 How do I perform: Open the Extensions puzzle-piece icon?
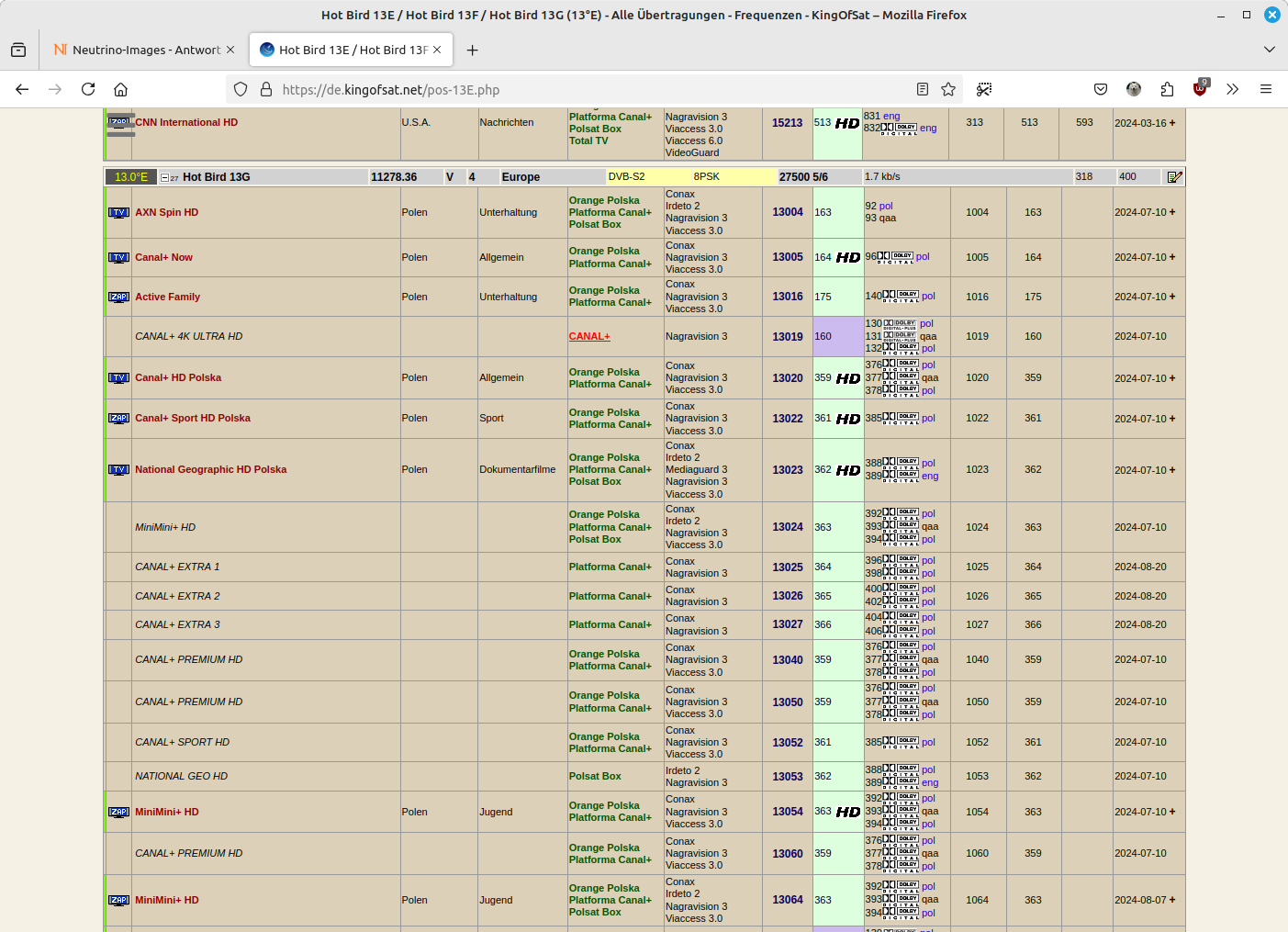1167,89
